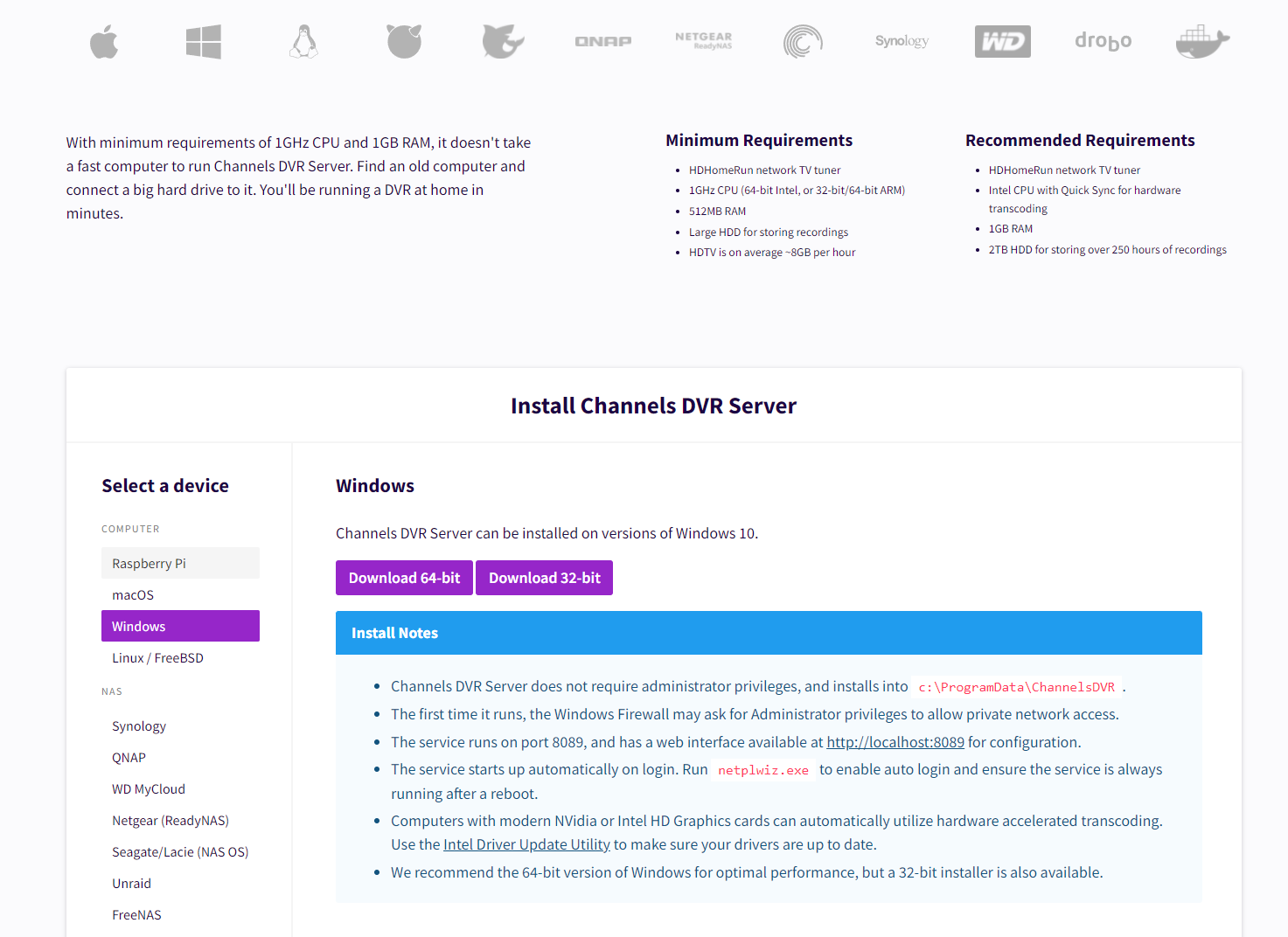Choose Linux / FreeBSD device option
This screenshot has width=1288, height=937.
click(157, 658)
